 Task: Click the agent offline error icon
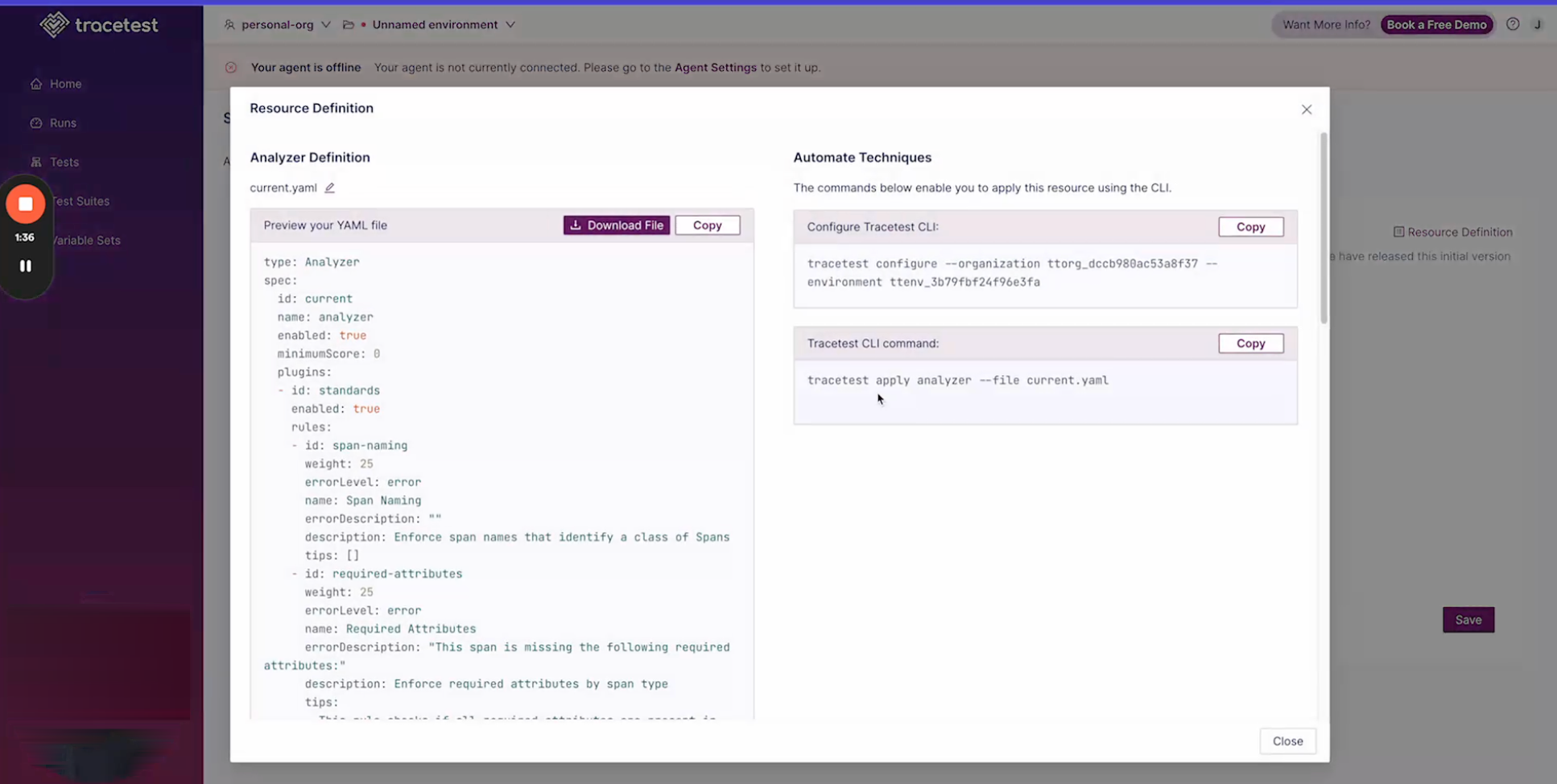231,68
